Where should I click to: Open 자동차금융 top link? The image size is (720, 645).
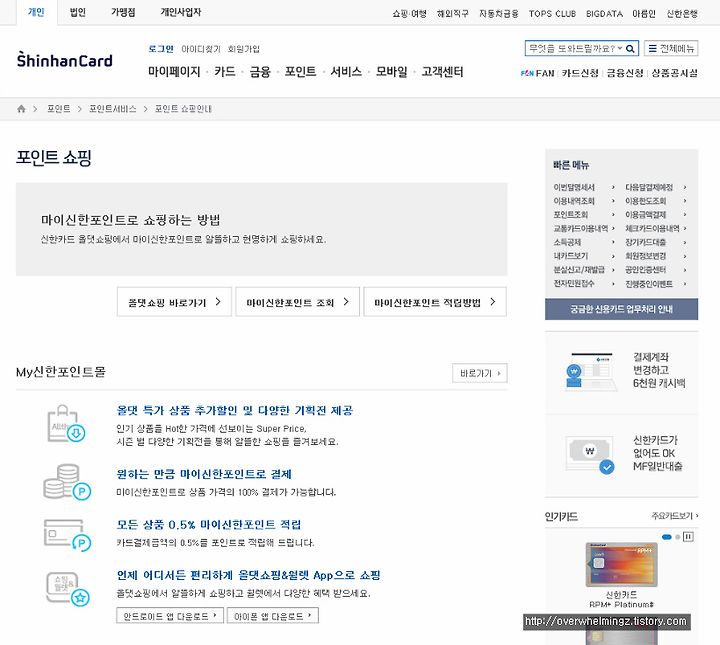[x=498, y=14]
